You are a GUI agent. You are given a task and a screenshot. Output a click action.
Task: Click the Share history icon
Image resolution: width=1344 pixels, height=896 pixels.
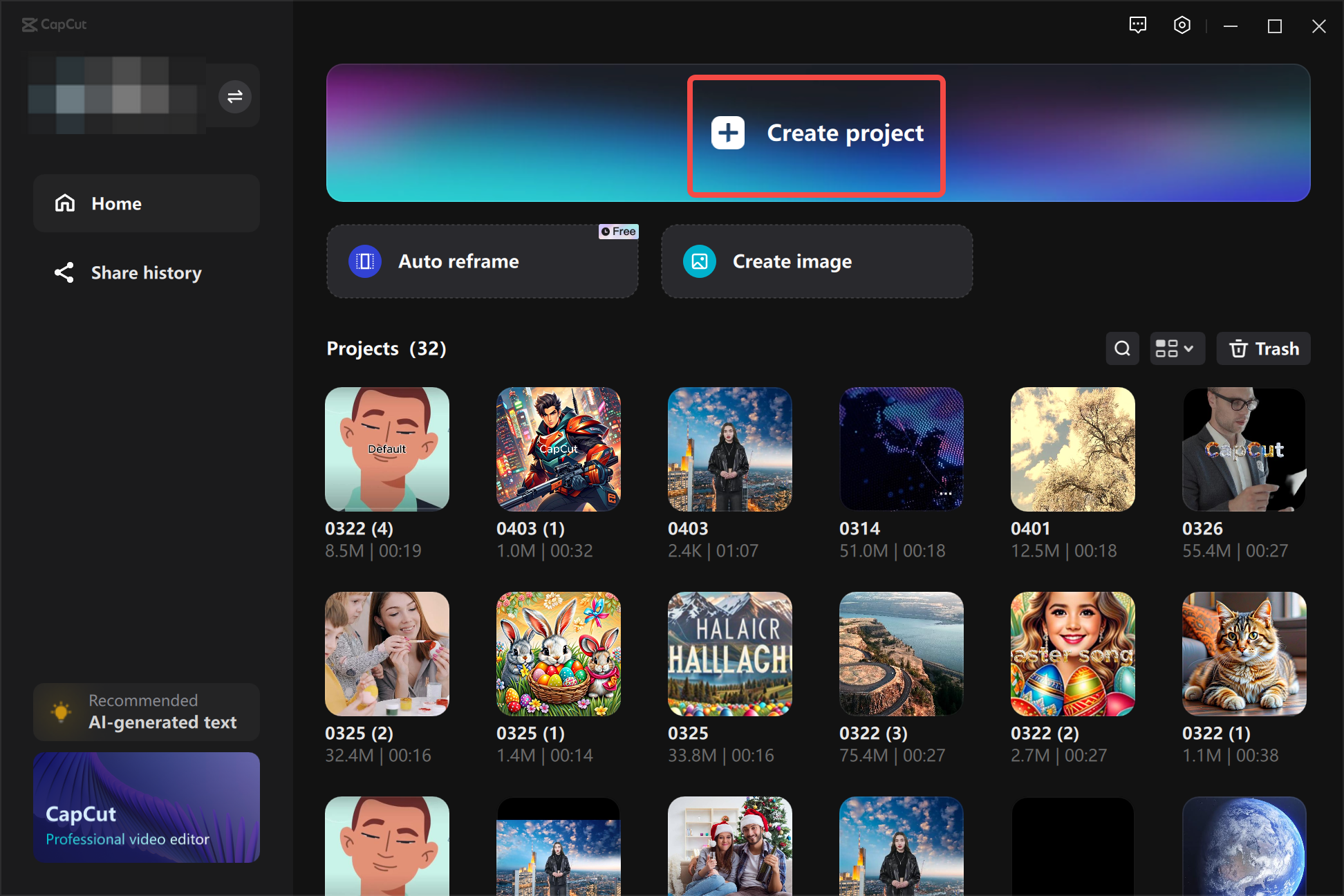pos(64,272)
